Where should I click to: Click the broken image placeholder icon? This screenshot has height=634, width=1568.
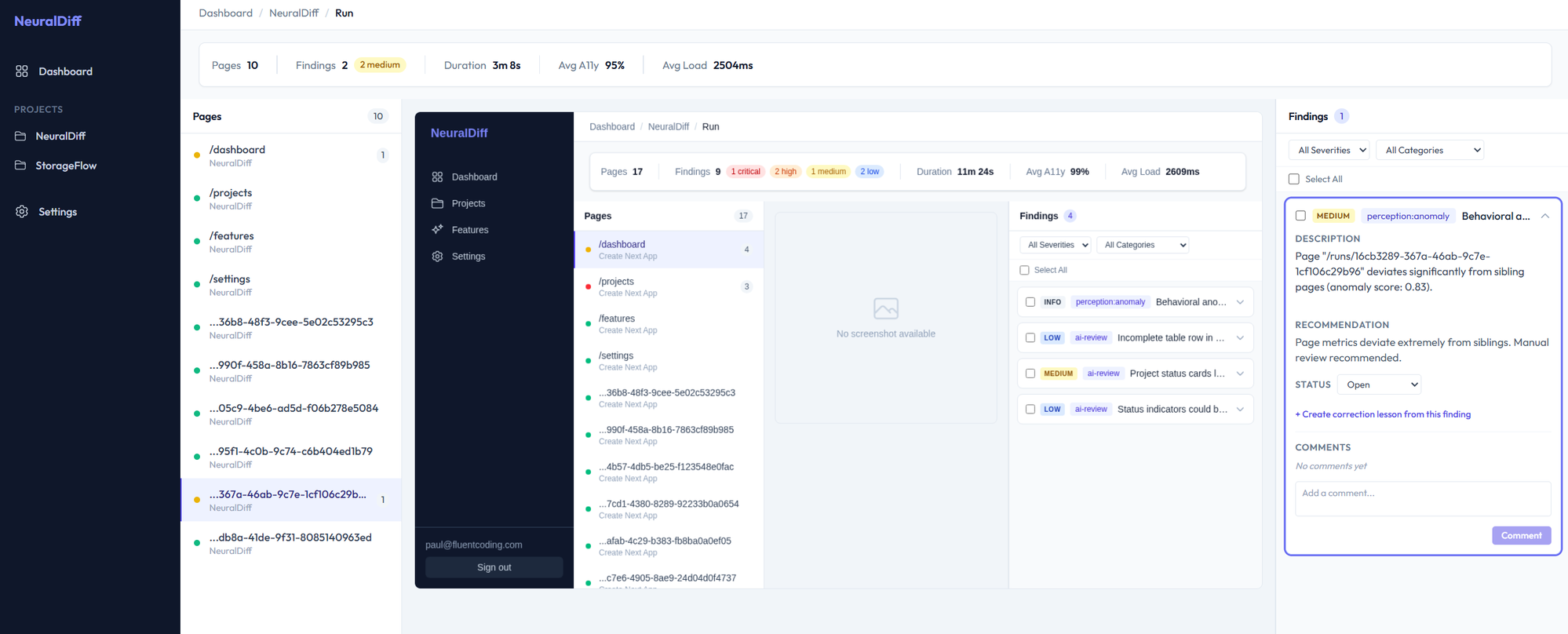(x=885, y=308)
